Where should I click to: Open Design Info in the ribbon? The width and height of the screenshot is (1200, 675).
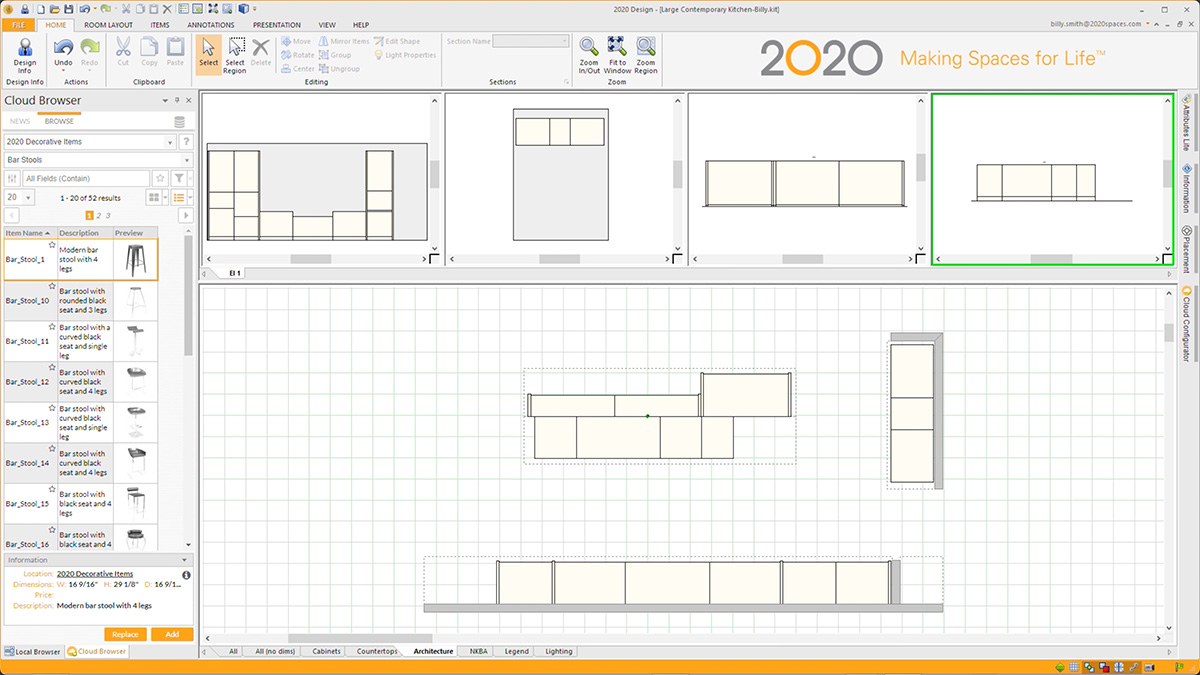(24, 55)
